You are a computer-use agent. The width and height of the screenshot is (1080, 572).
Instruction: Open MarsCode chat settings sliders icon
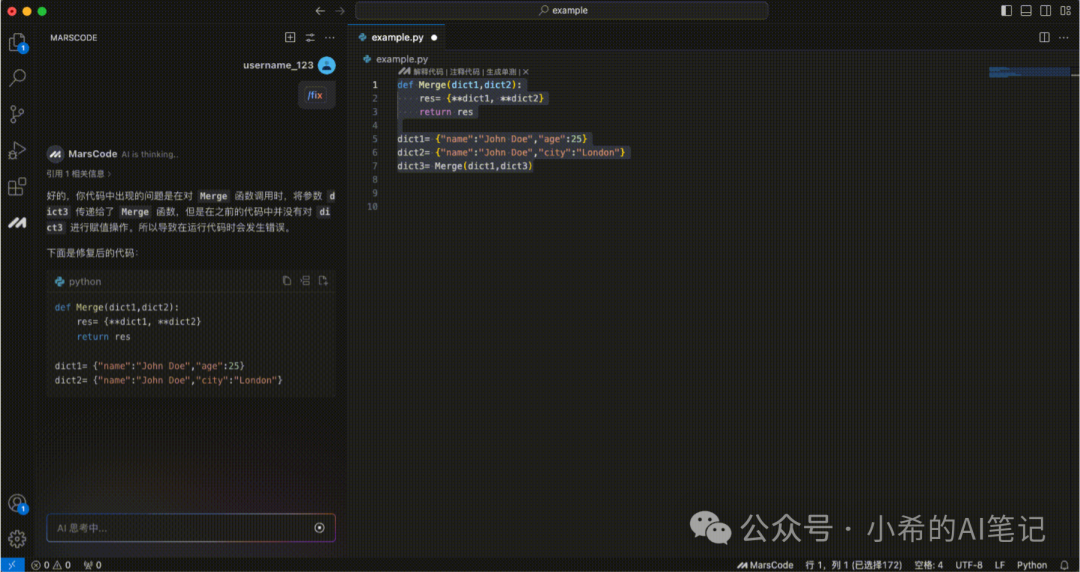(x=310, y=38)
